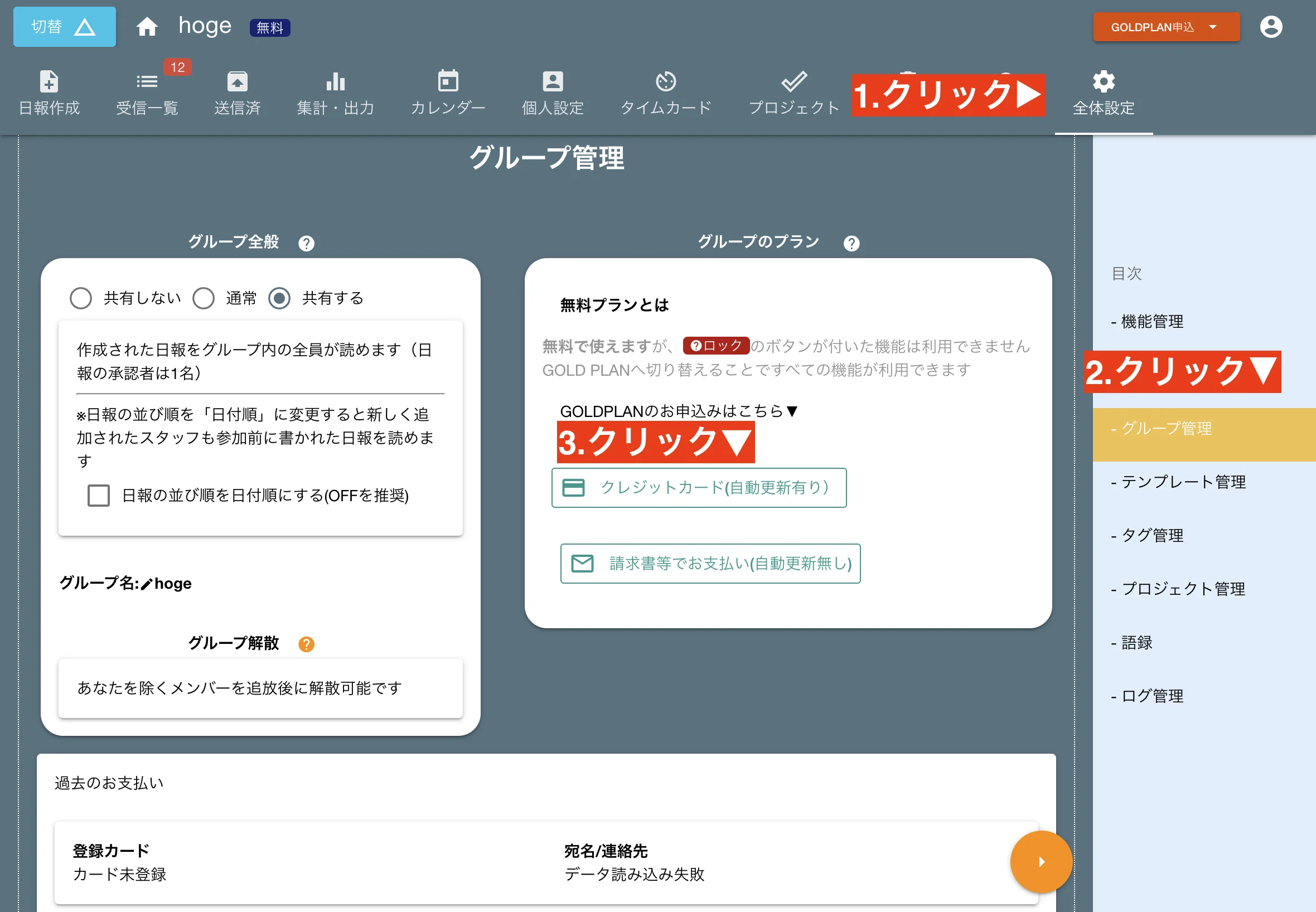The image size is (1316, 912).
Task: Click the pencil icon to edit グループ名
Action: (147, 584)
